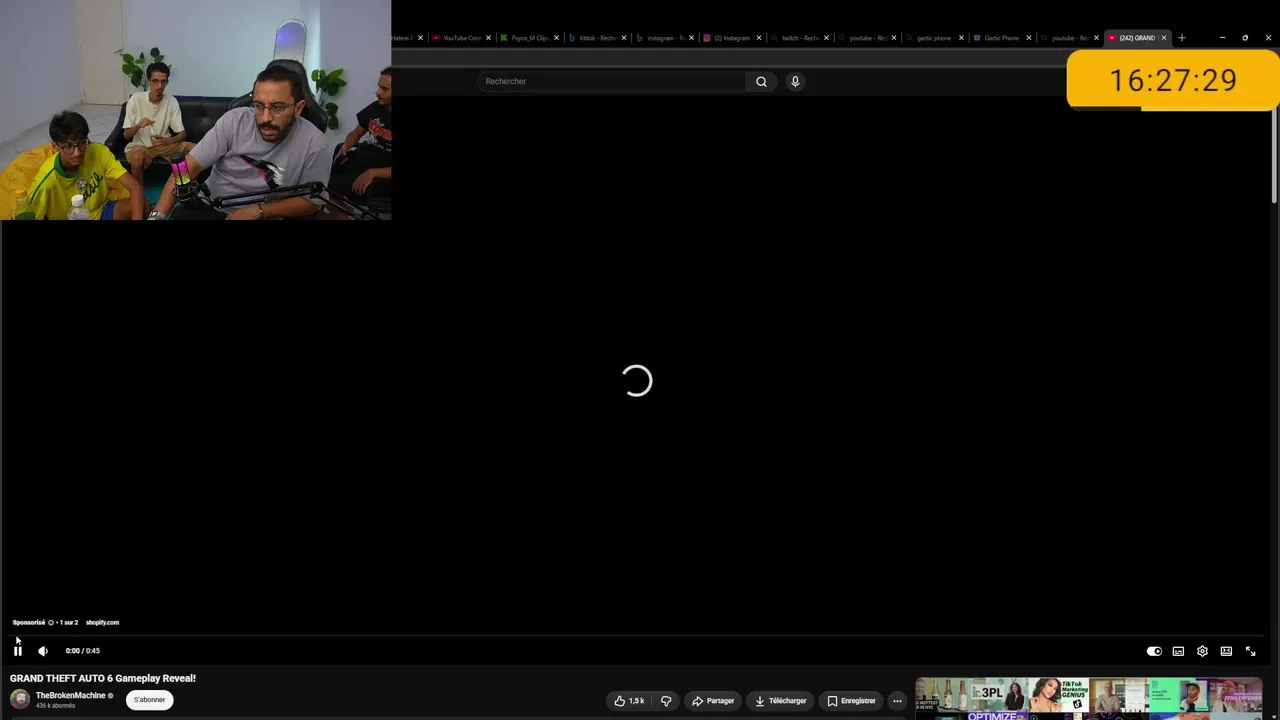Open TheBrokenMachine channel avatar

20,699
